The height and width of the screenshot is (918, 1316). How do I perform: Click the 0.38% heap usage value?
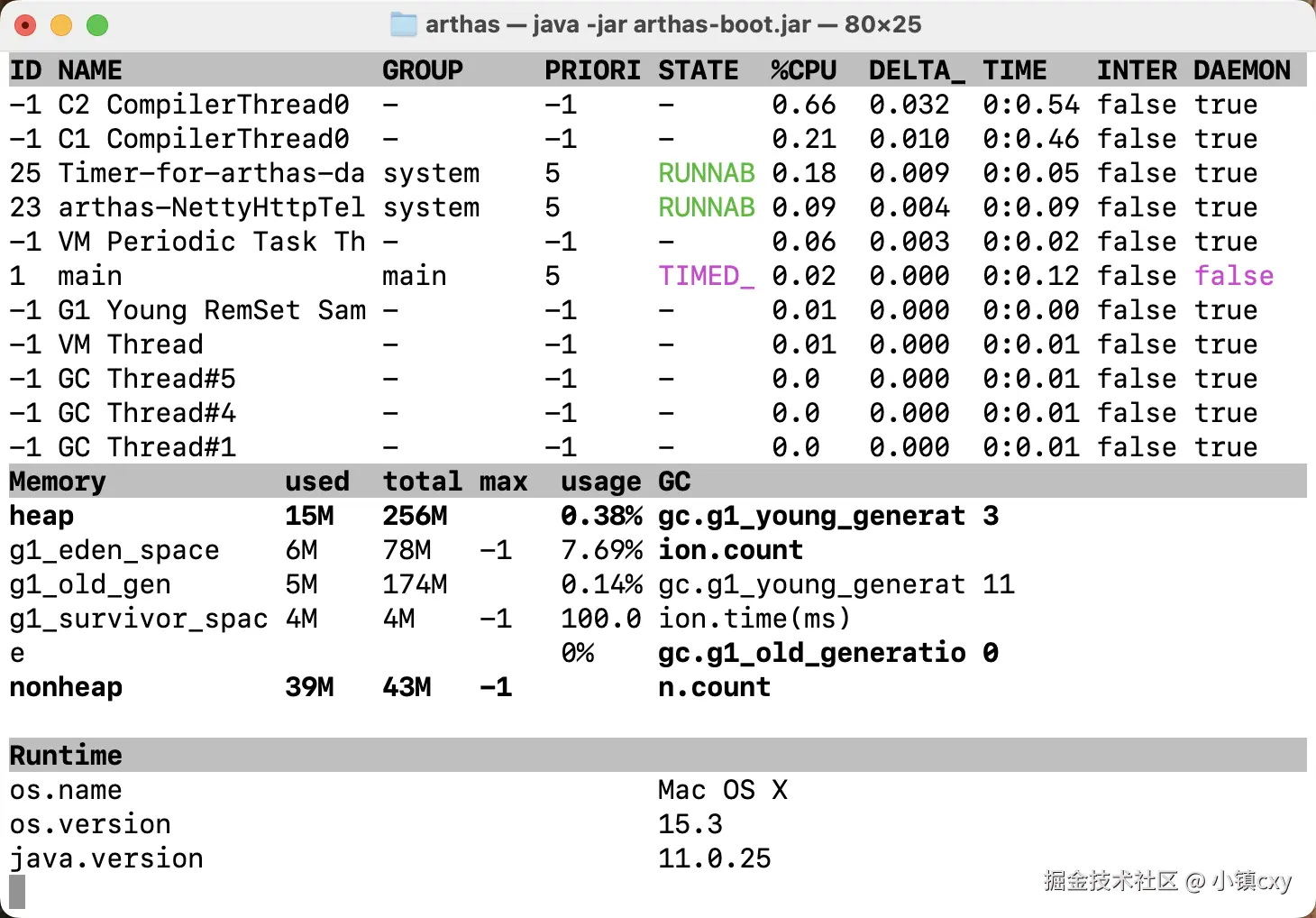[601, 516]
